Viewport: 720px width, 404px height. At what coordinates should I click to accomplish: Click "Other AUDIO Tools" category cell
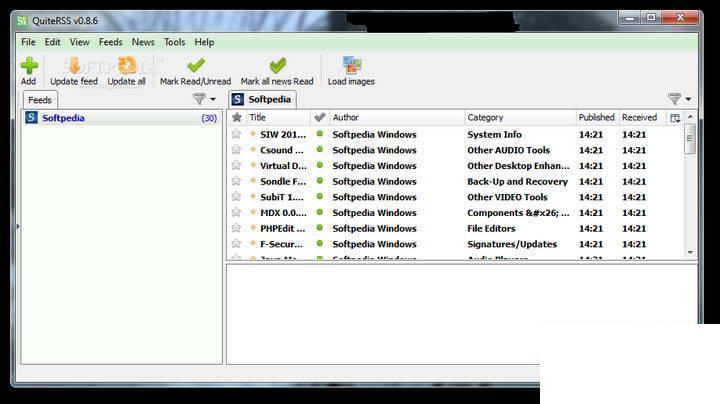(508, 150)
